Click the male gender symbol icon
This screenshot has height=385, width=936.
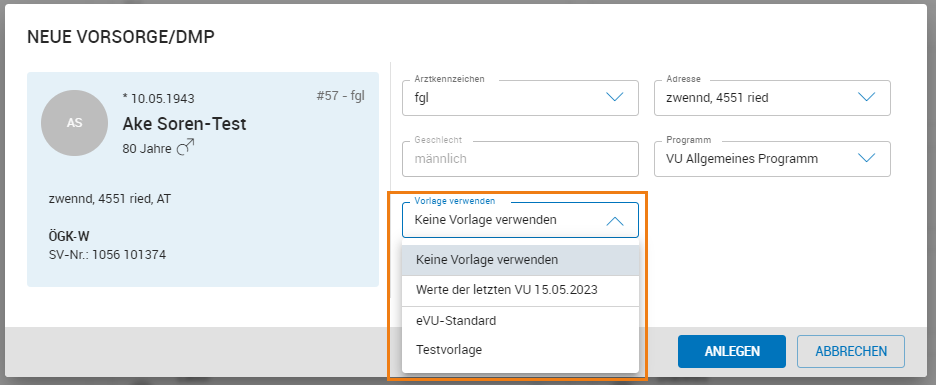(x=186, y=147)
